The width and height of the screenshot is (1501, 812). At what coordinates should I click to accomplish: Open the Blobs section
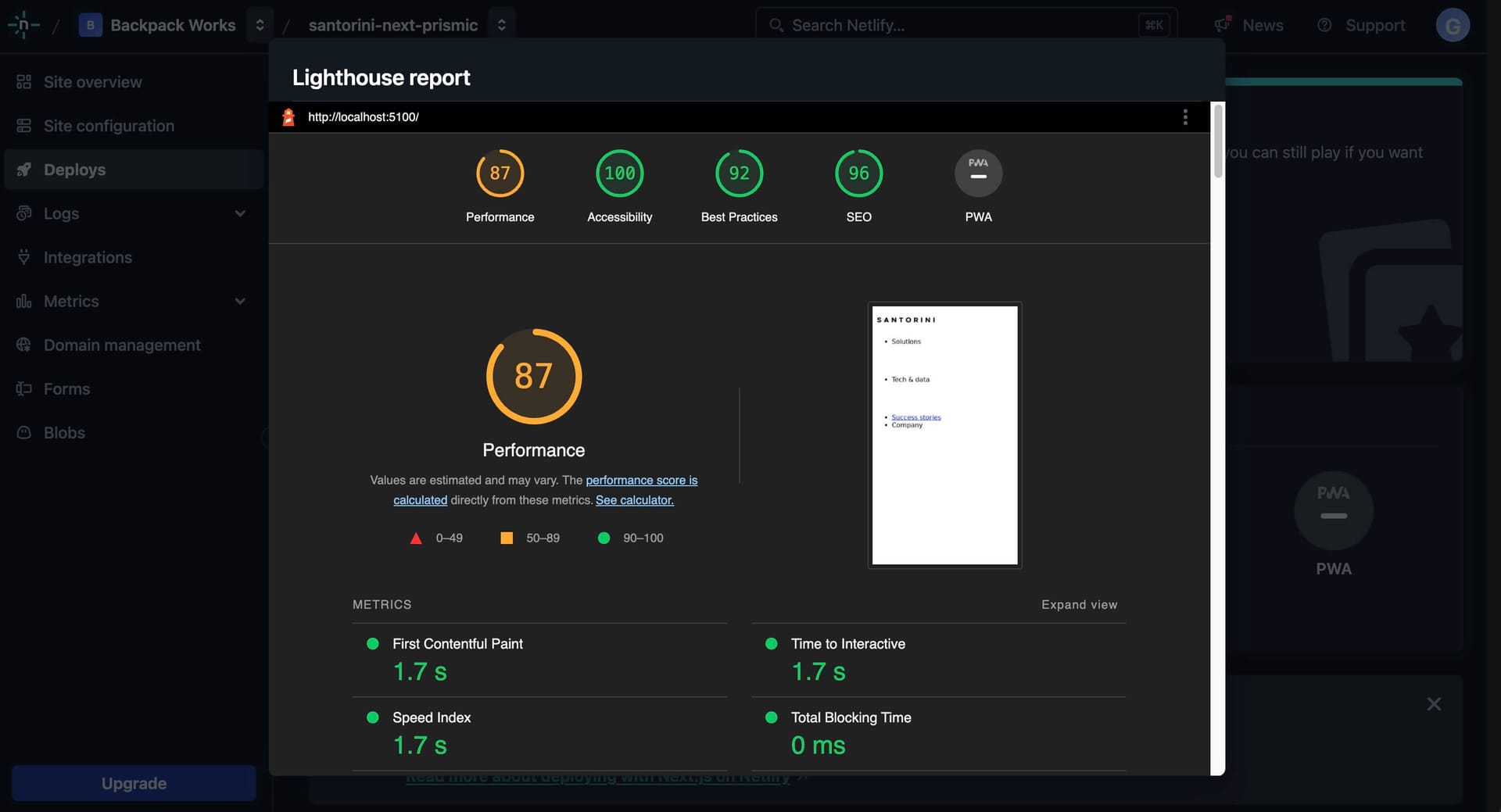[64, 432]
